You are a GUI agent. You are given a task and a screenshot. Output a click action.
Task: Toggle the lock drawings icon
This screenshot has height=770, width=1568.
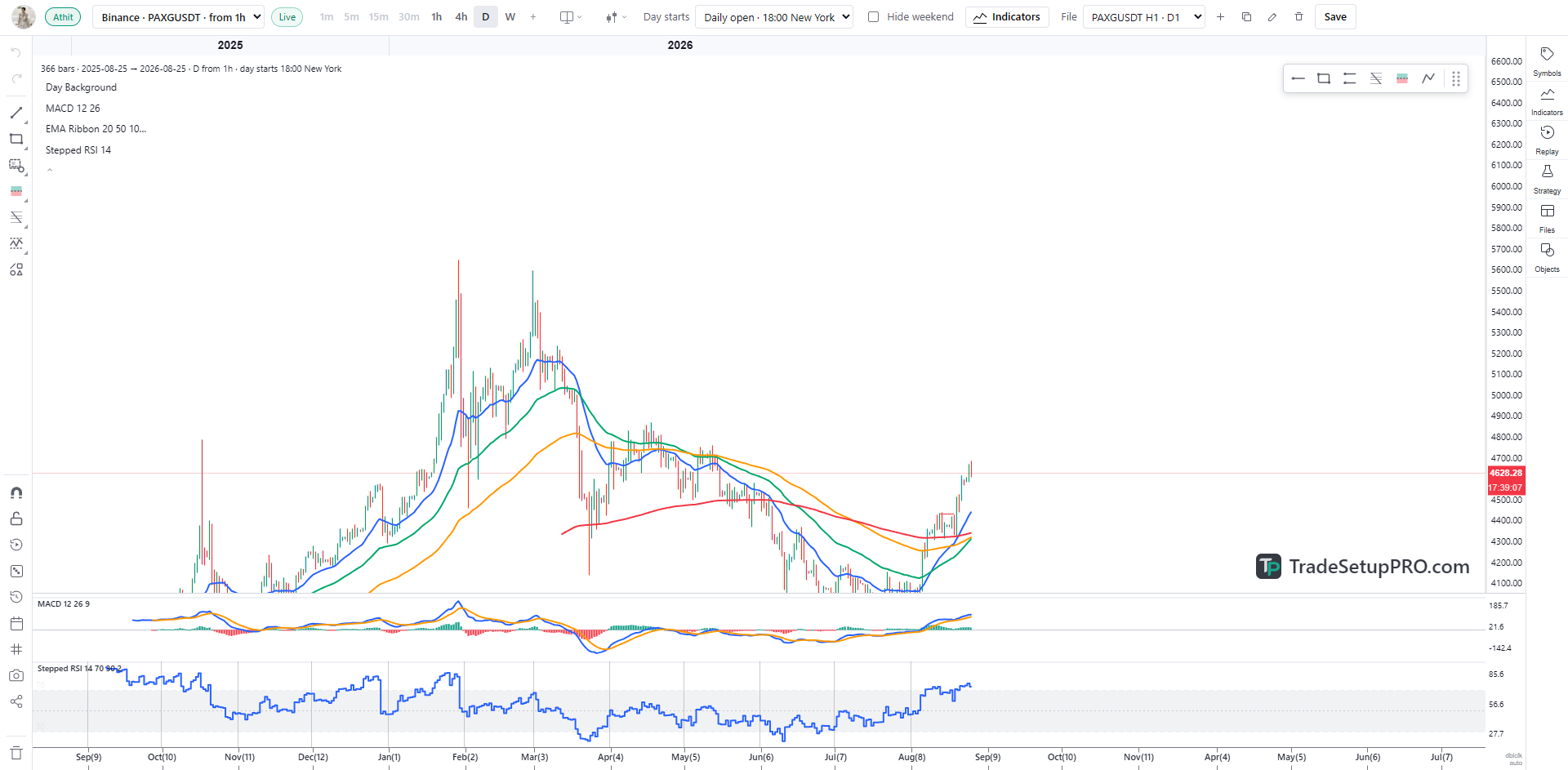[x=16, y=519]
